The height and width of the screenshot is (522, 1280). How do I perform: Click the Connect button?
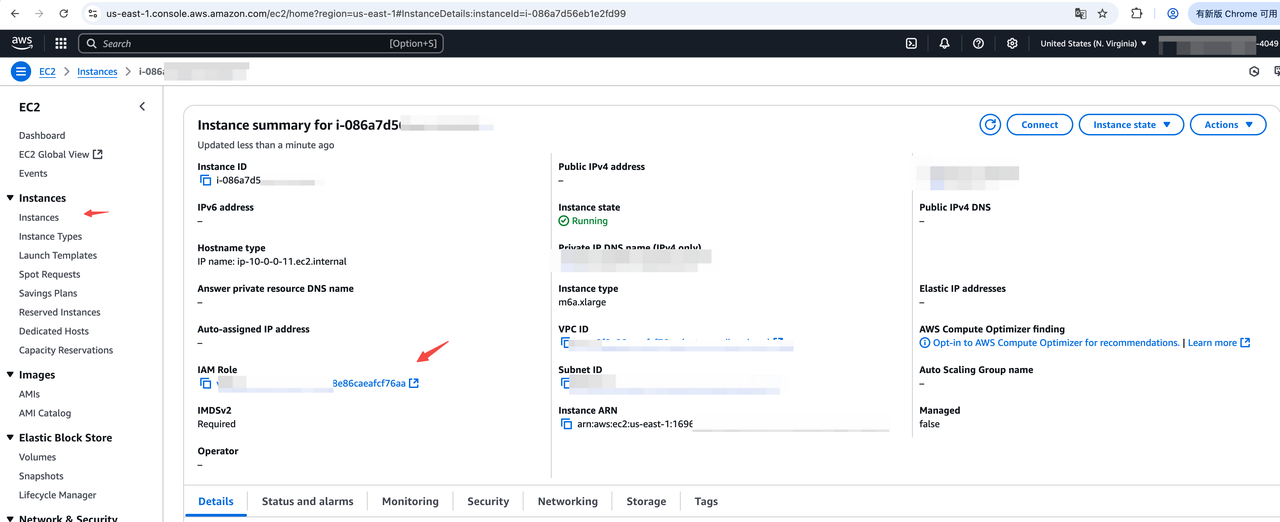tap(1039, 125)
